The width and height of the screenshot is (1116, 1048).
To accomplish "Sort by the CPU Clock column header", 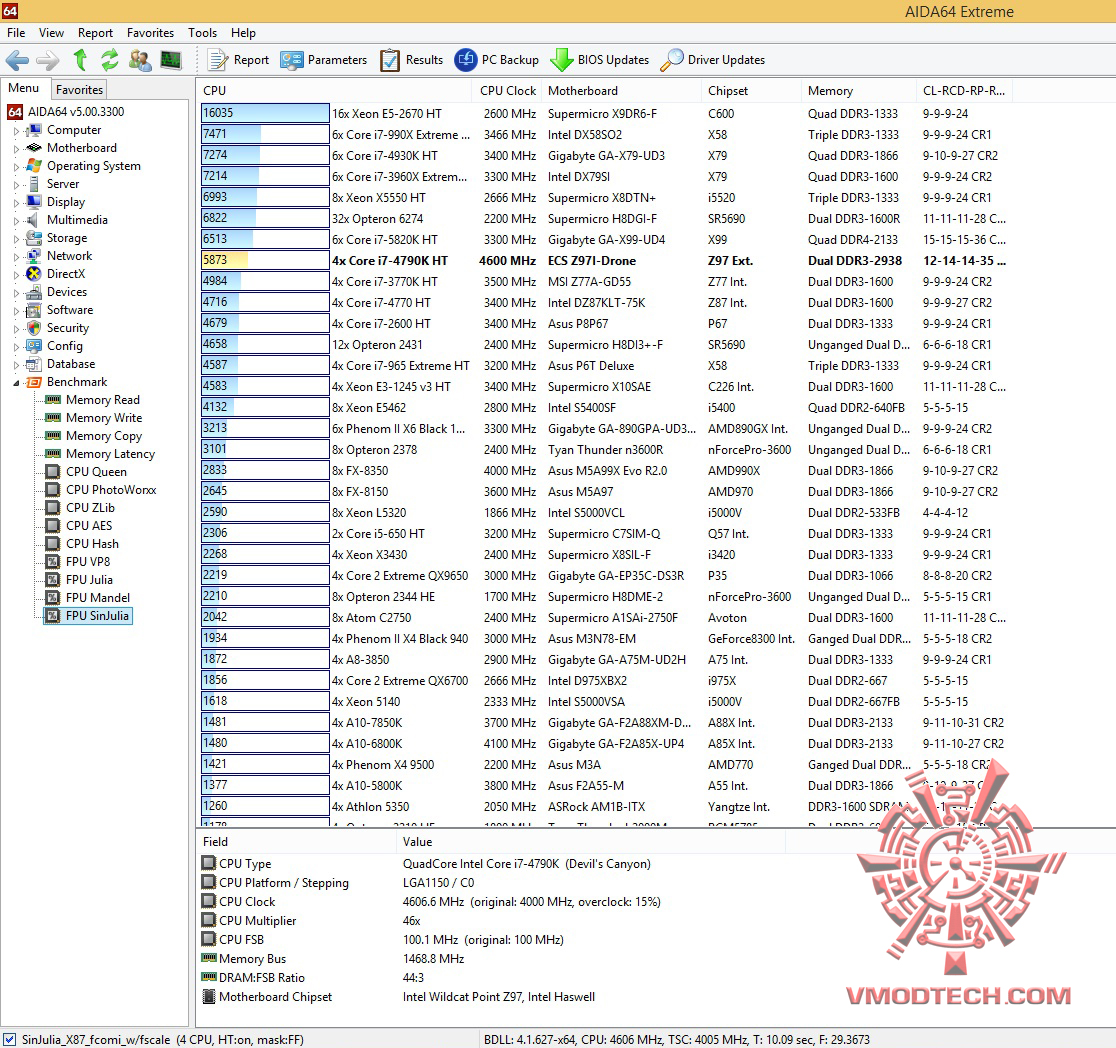I will [x=507, y=91].
